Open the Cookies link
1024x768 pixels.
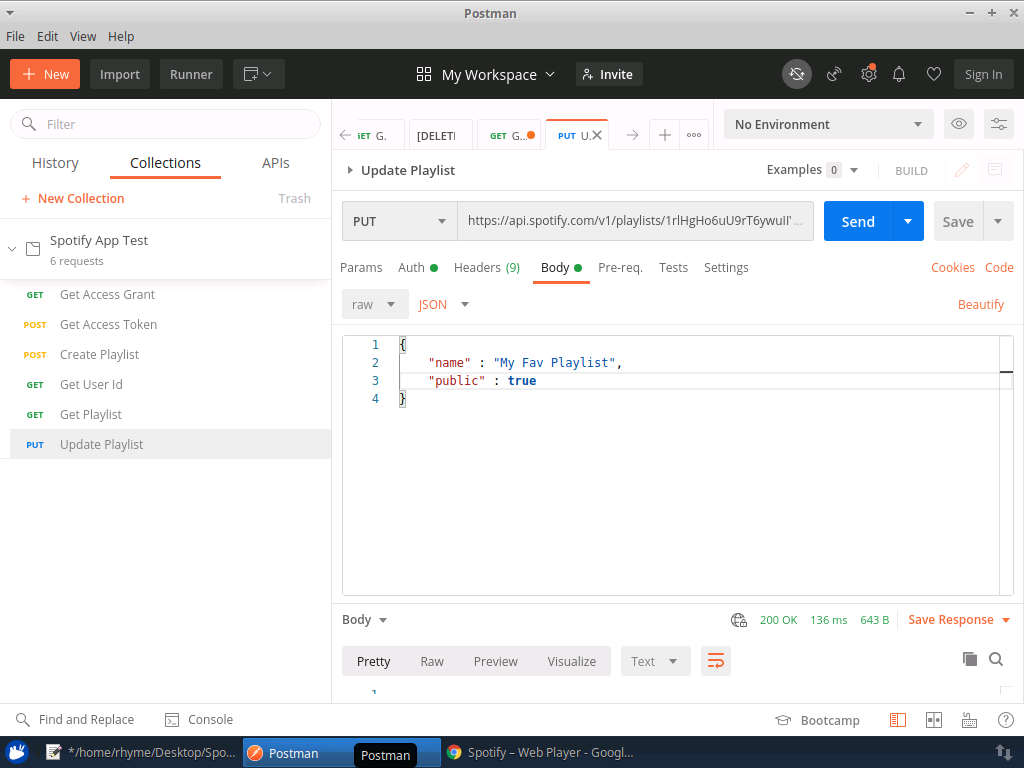pyautogui.click(x=953, y=268)
